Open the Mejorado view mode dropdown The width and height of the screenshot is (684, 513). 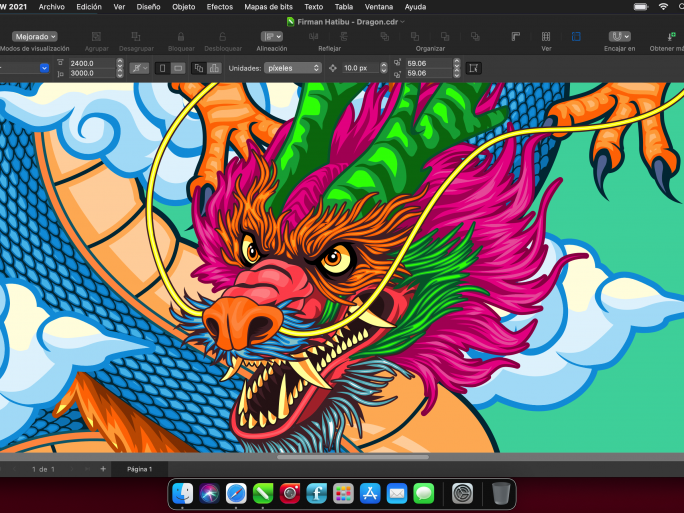click(x=35, y=37)
